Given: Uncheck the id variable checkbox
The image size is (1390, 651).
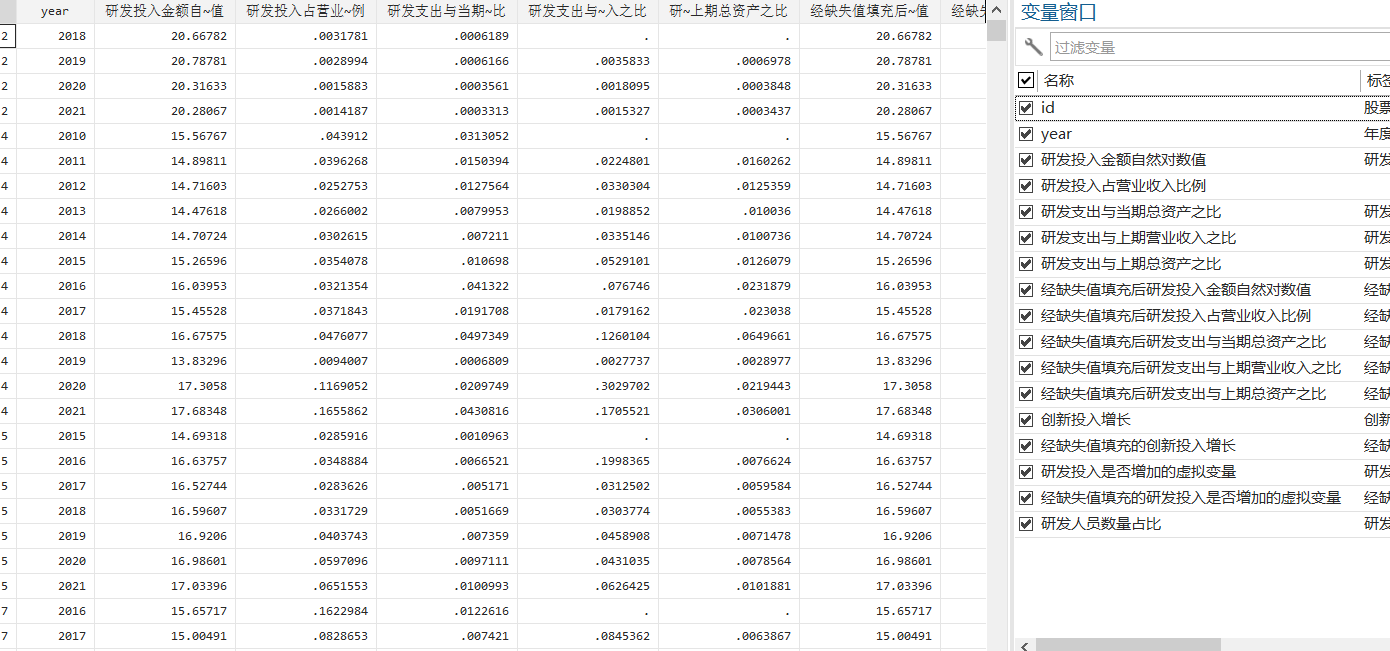Looking at the screenshot, I should coord(1026,108).
